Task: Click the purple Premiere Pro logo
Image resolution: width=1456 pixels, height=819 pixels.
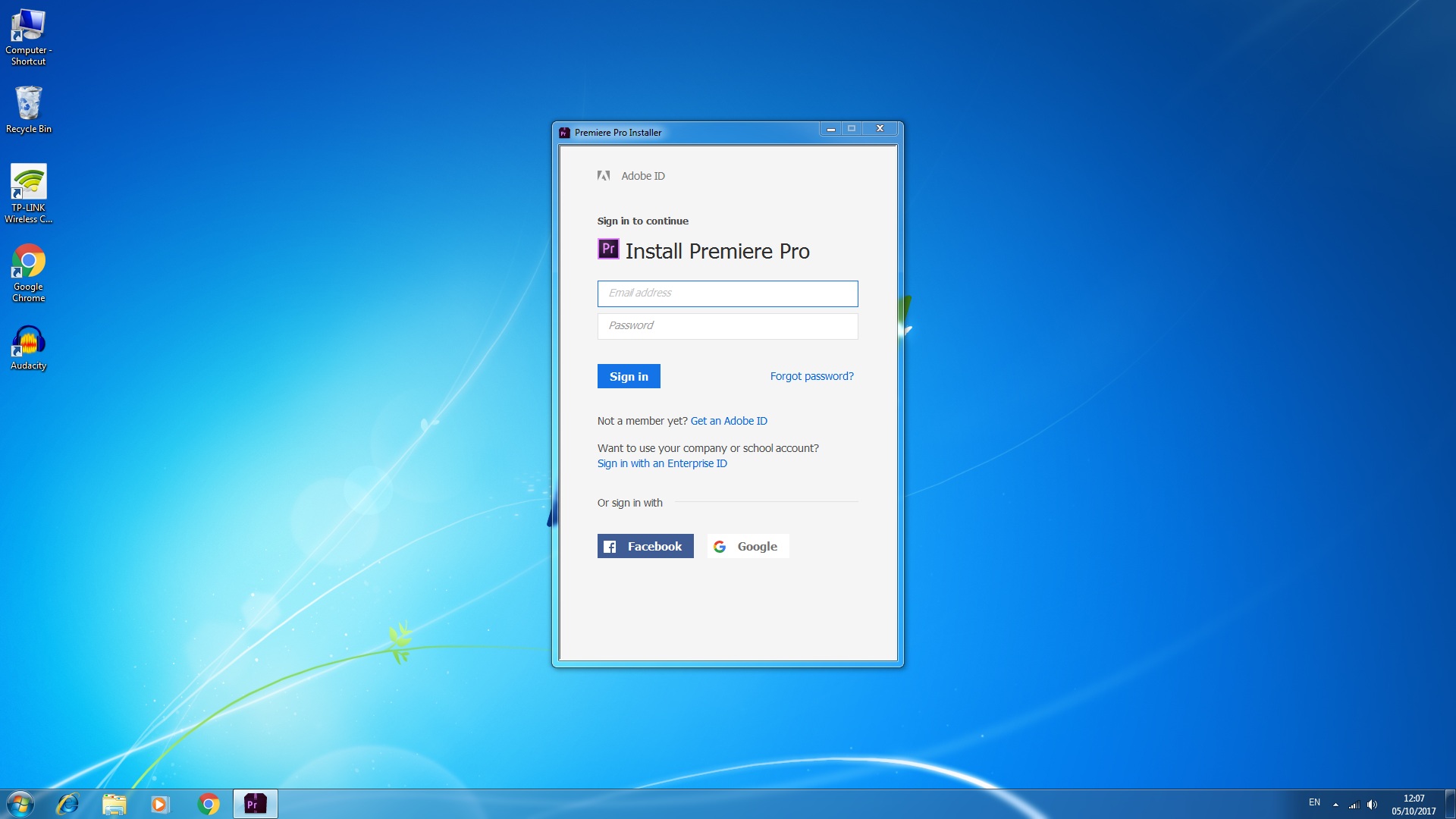Action: (x=609, y=249)
